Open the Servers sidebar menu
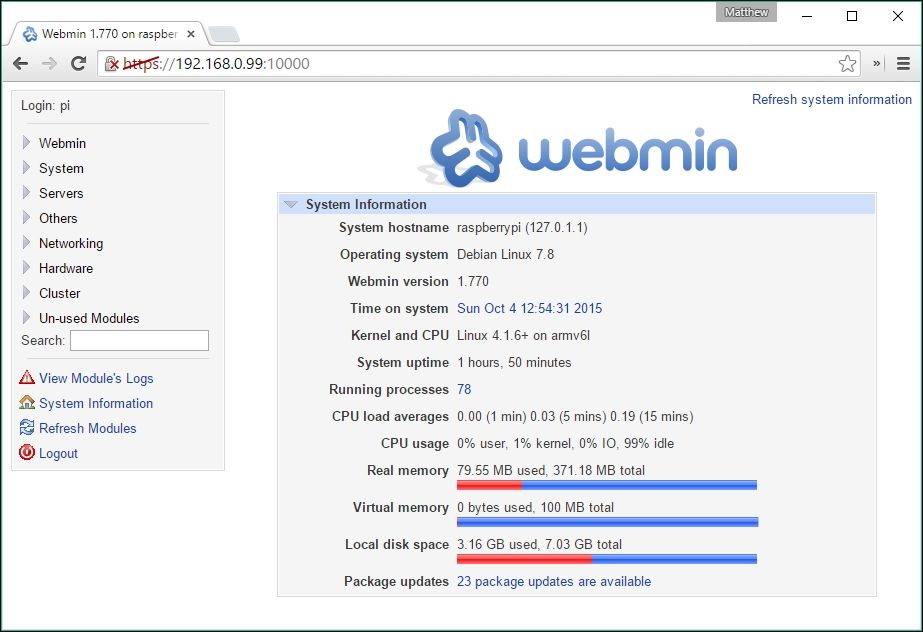Screen dimensions: 923x632 coord(61,193)
